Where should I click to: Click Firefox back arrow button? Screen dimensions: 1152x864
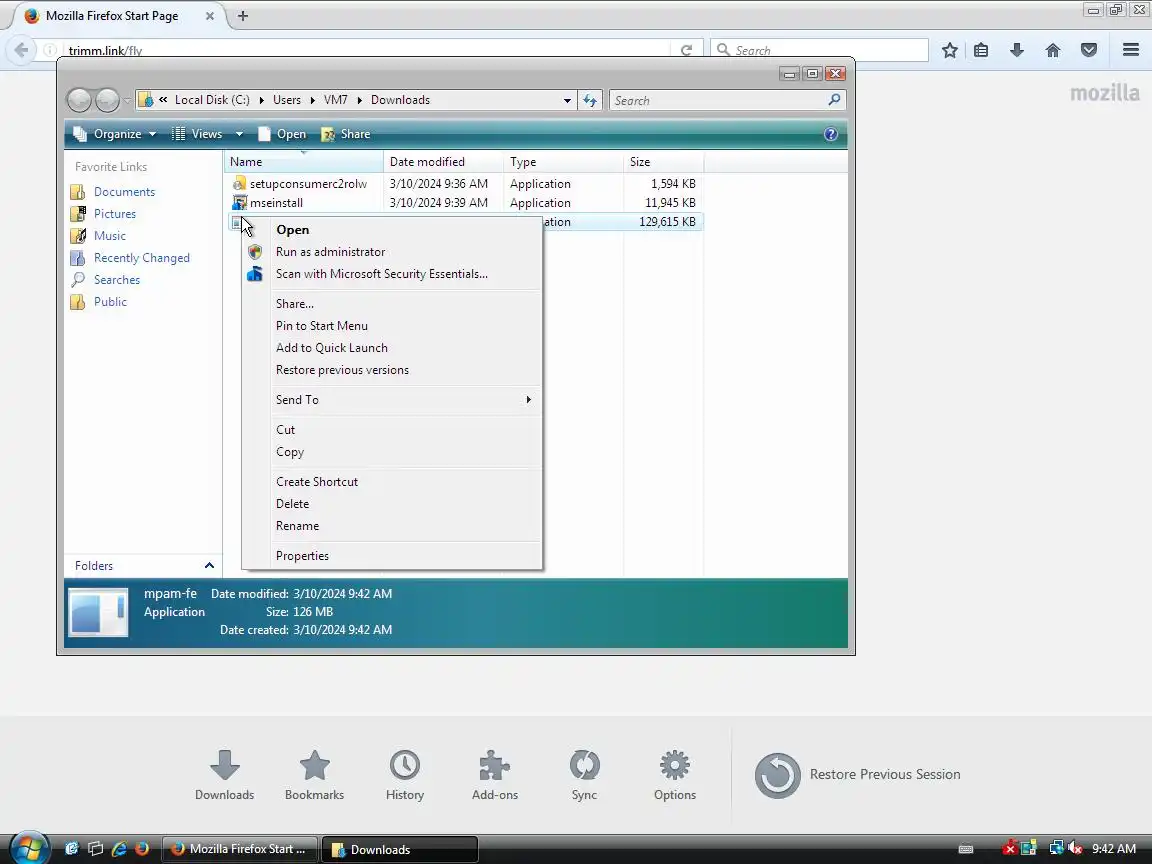[21, 50]
